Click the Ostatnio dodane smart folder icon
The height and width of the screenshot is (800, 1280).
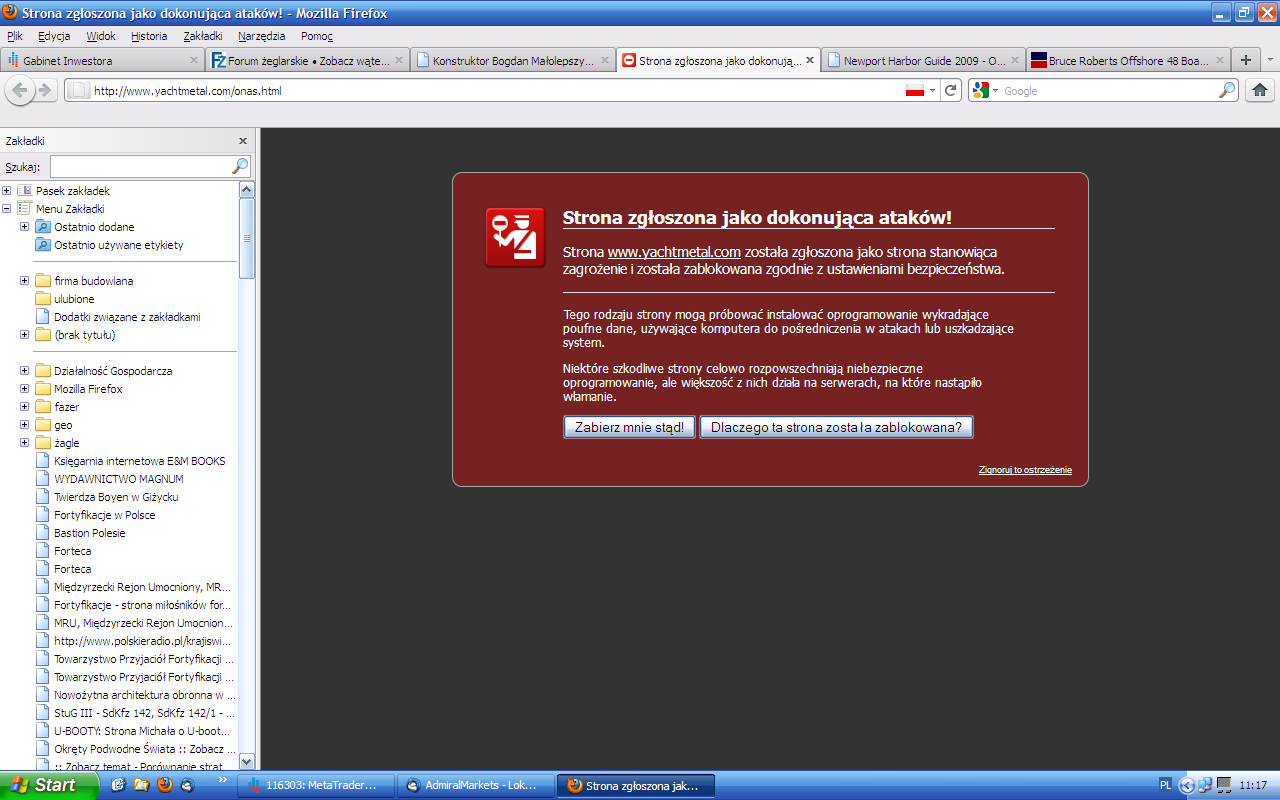(43, 227)
